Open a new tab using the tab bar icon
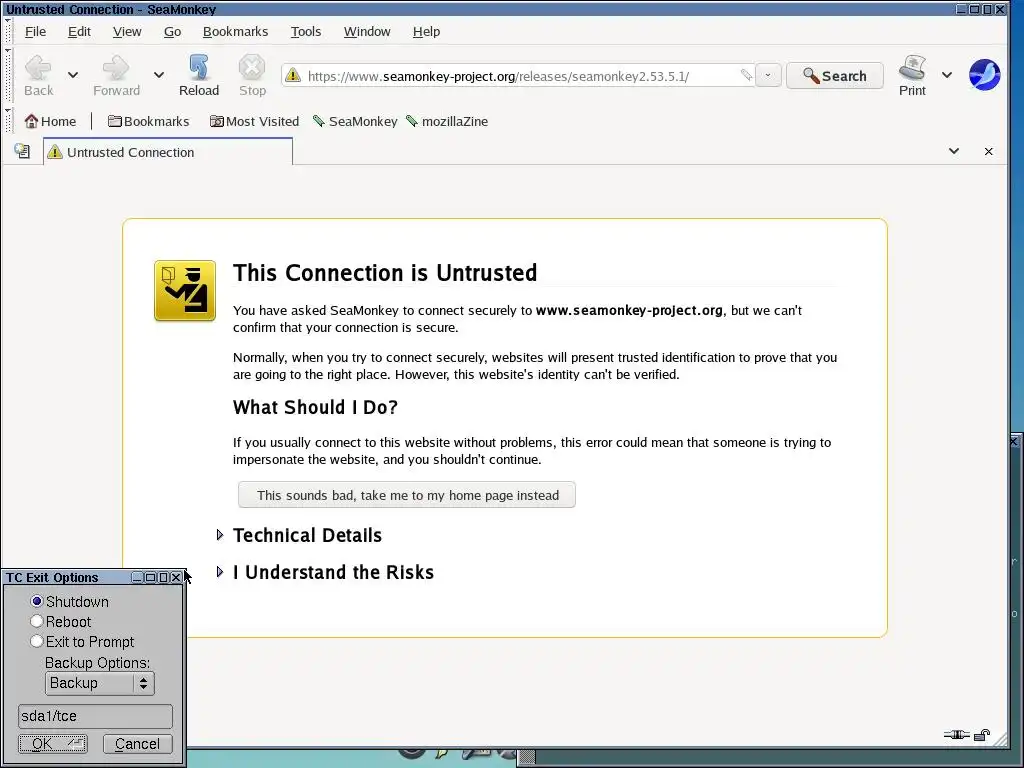Image resolution: width=1024 pixels, height=768 pixels. (22, 152)
